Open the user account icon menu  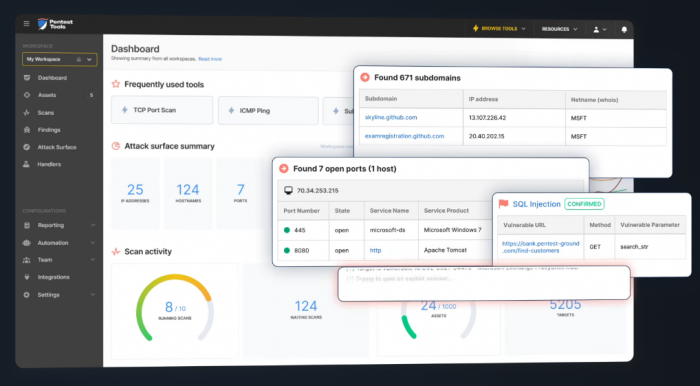(600, 29)
